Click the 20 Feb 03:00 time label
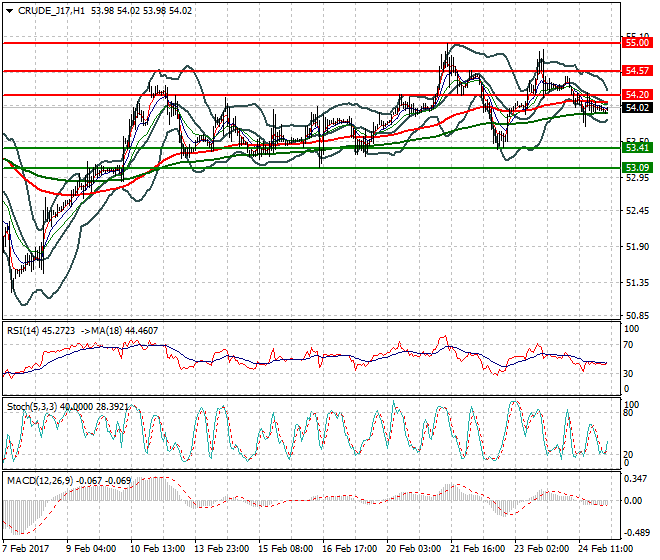The image size is (660, 560). (414, 549)
